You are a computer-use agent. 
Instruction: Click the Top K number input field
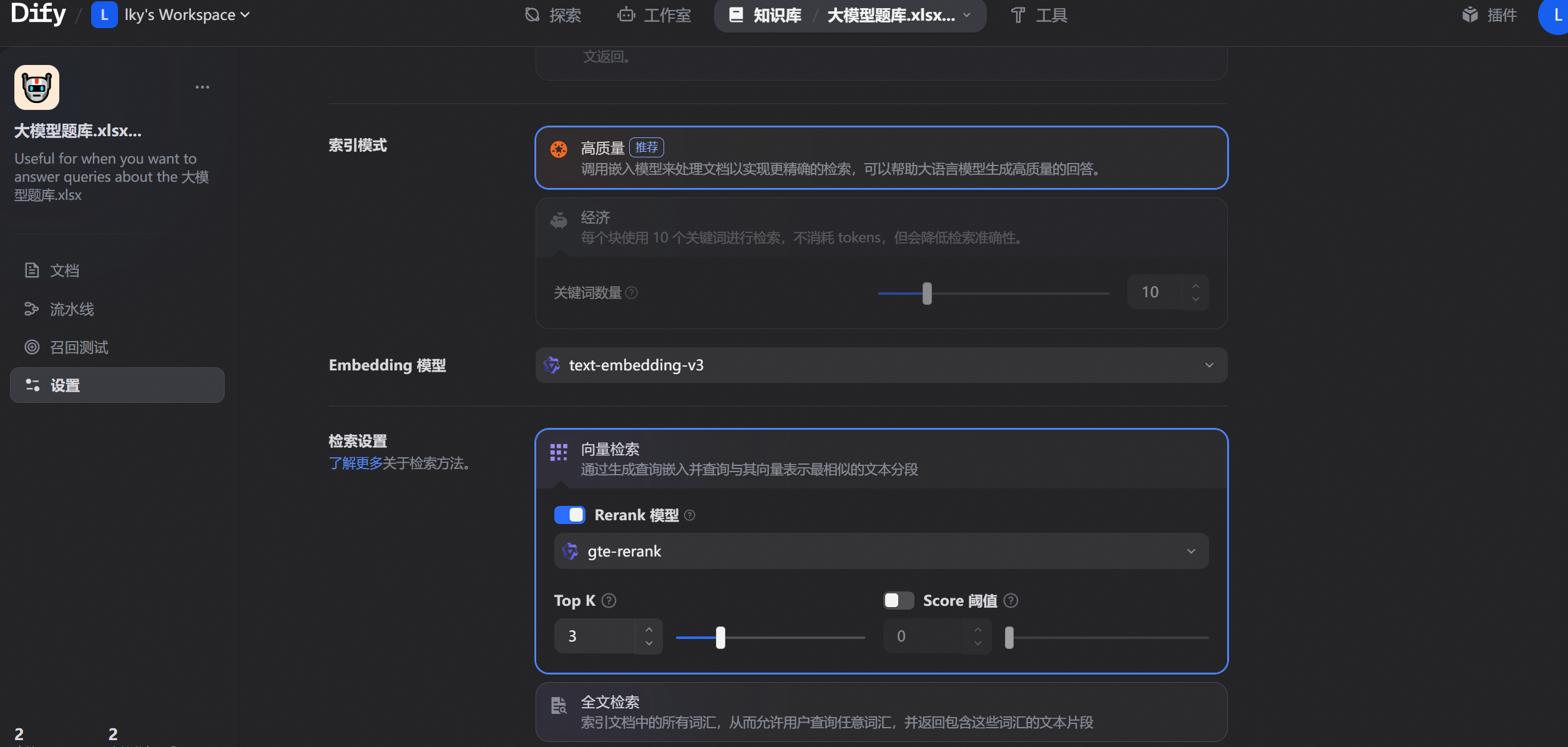click(594, 636)
